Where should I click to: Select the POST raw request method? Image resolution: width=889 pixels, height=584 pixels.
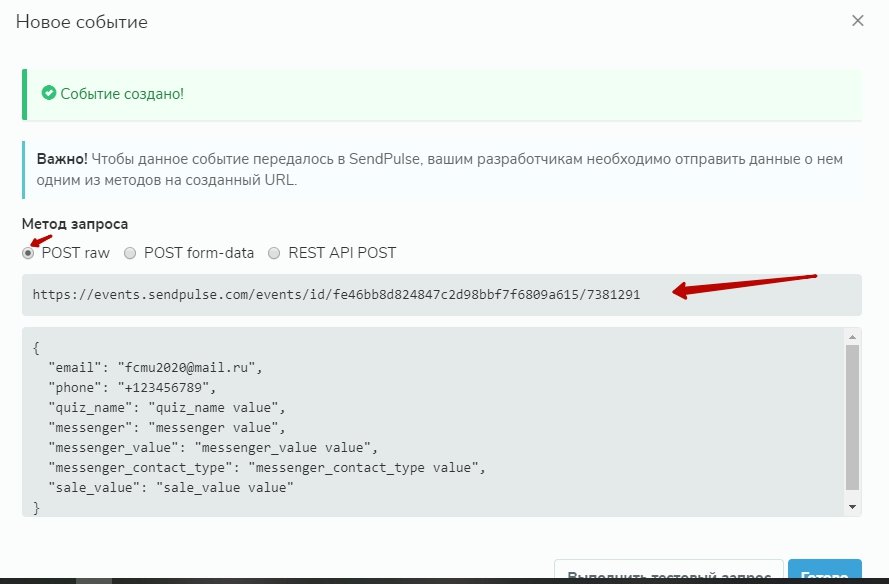pyautogui.click(x=28, y=253)
